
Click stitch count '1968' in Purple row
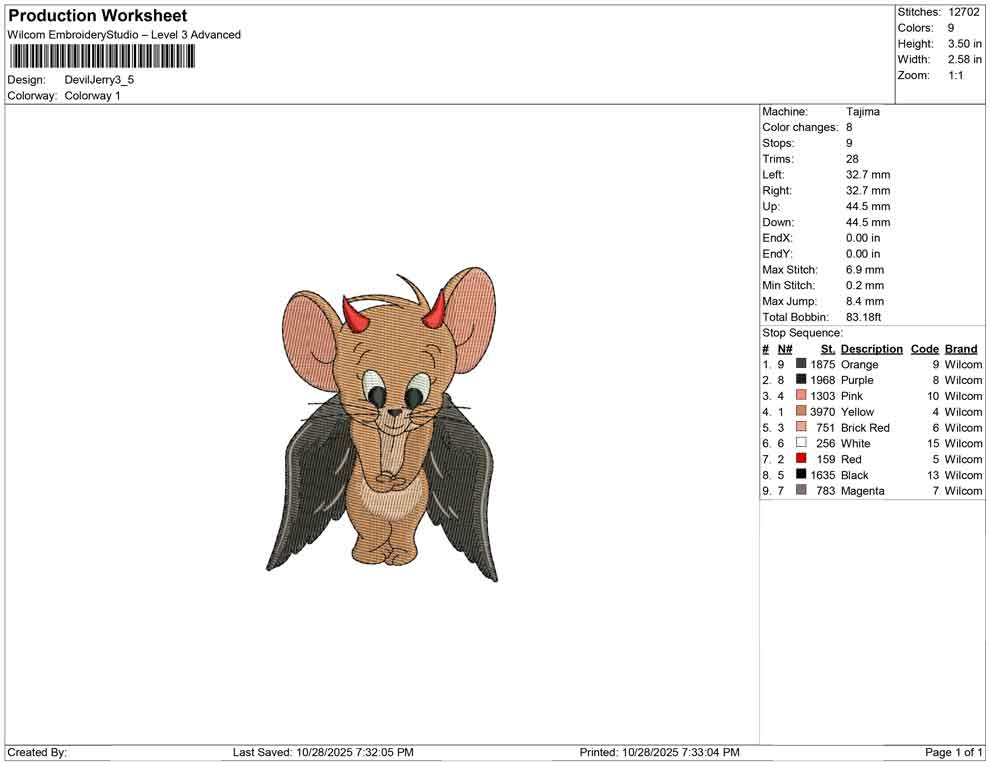click(x=823, y=380)
